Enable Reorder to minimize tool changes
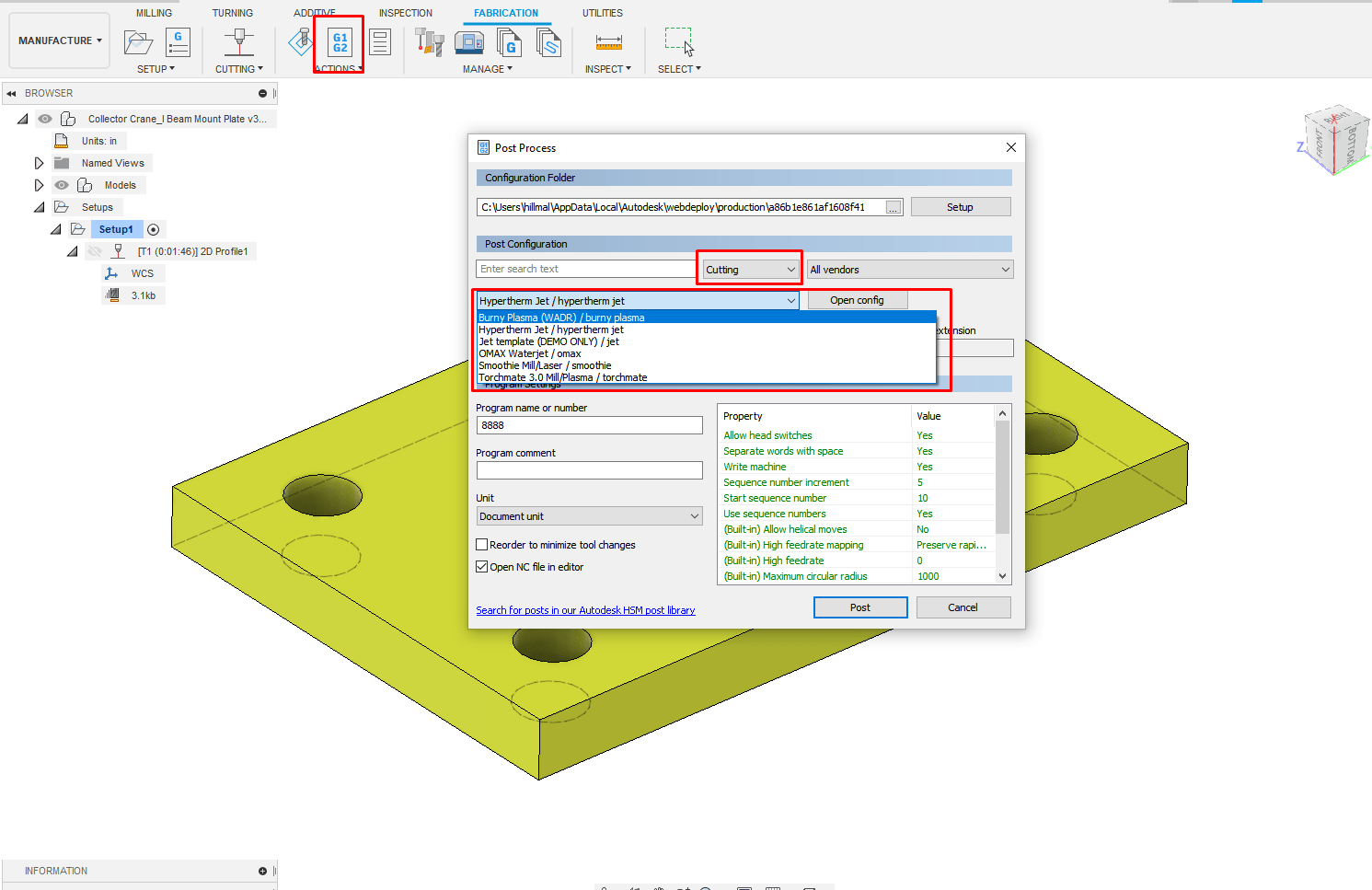 tap(481, 544)
